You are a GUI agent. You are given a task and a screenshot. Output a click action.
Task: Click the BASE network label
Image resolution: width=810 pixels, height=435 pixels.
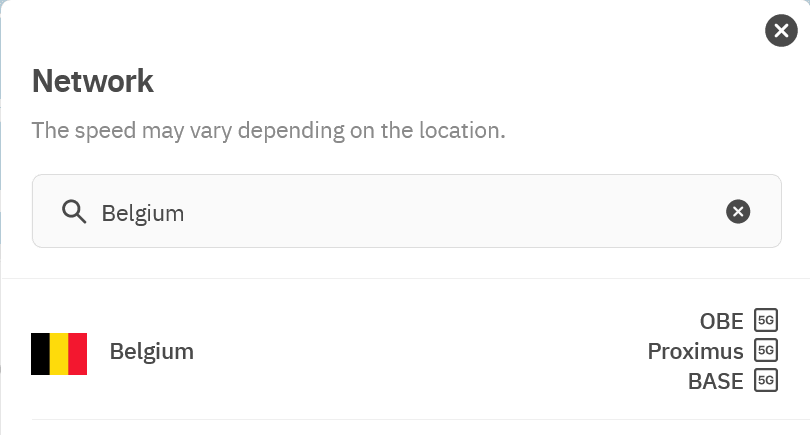tap(715, 381)
